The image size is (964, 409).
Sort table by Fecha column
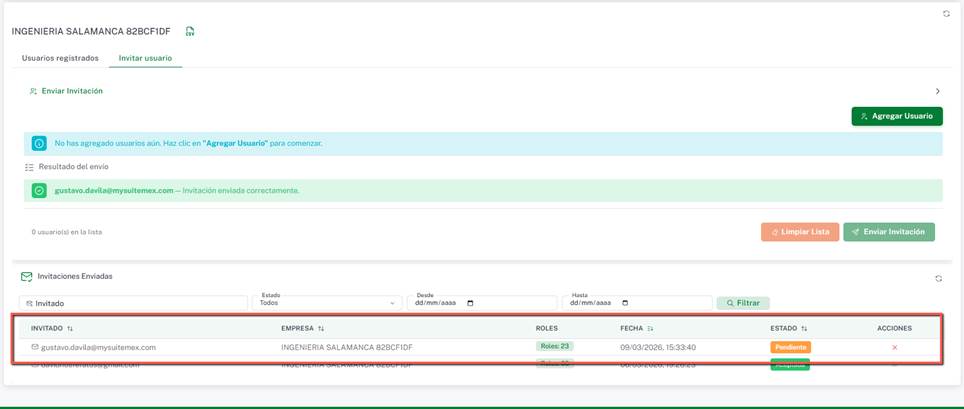point(651,328)
